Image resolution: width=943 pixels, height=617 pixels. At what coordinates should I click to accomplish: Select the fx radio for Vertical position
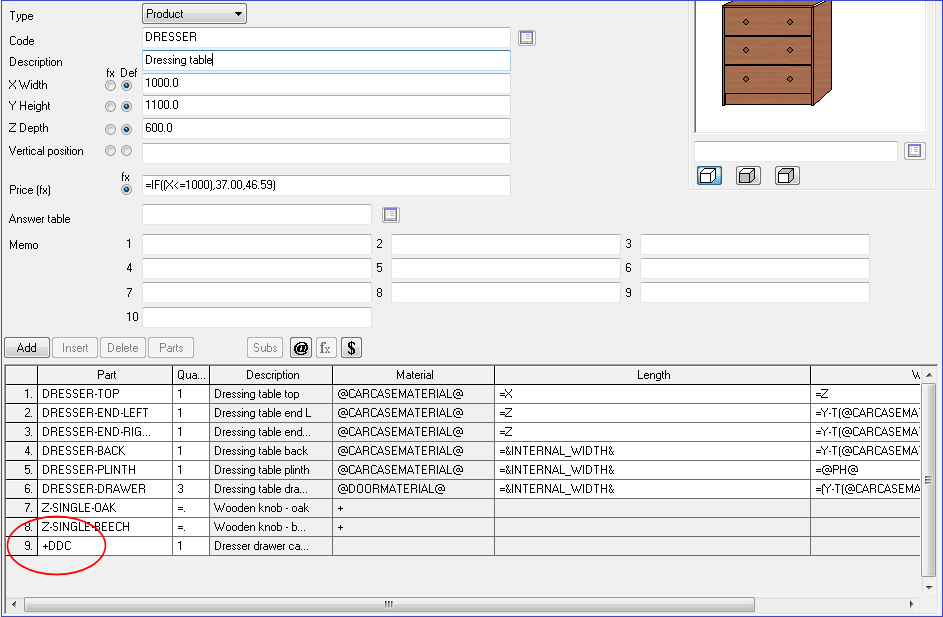[110, 151]
